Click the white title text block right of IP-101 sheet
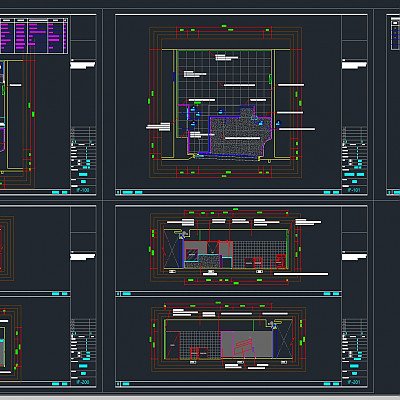The image size is (400, 400). click(x=354, y=64)
